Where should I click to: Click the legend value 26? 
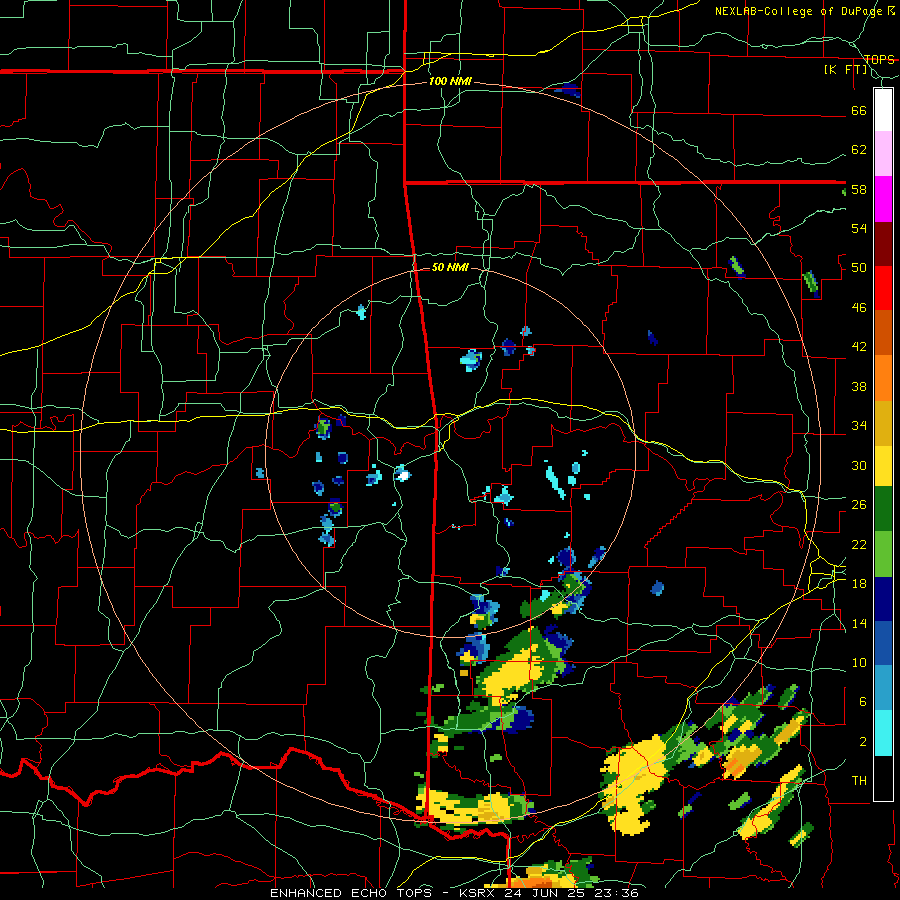point(859,505)
